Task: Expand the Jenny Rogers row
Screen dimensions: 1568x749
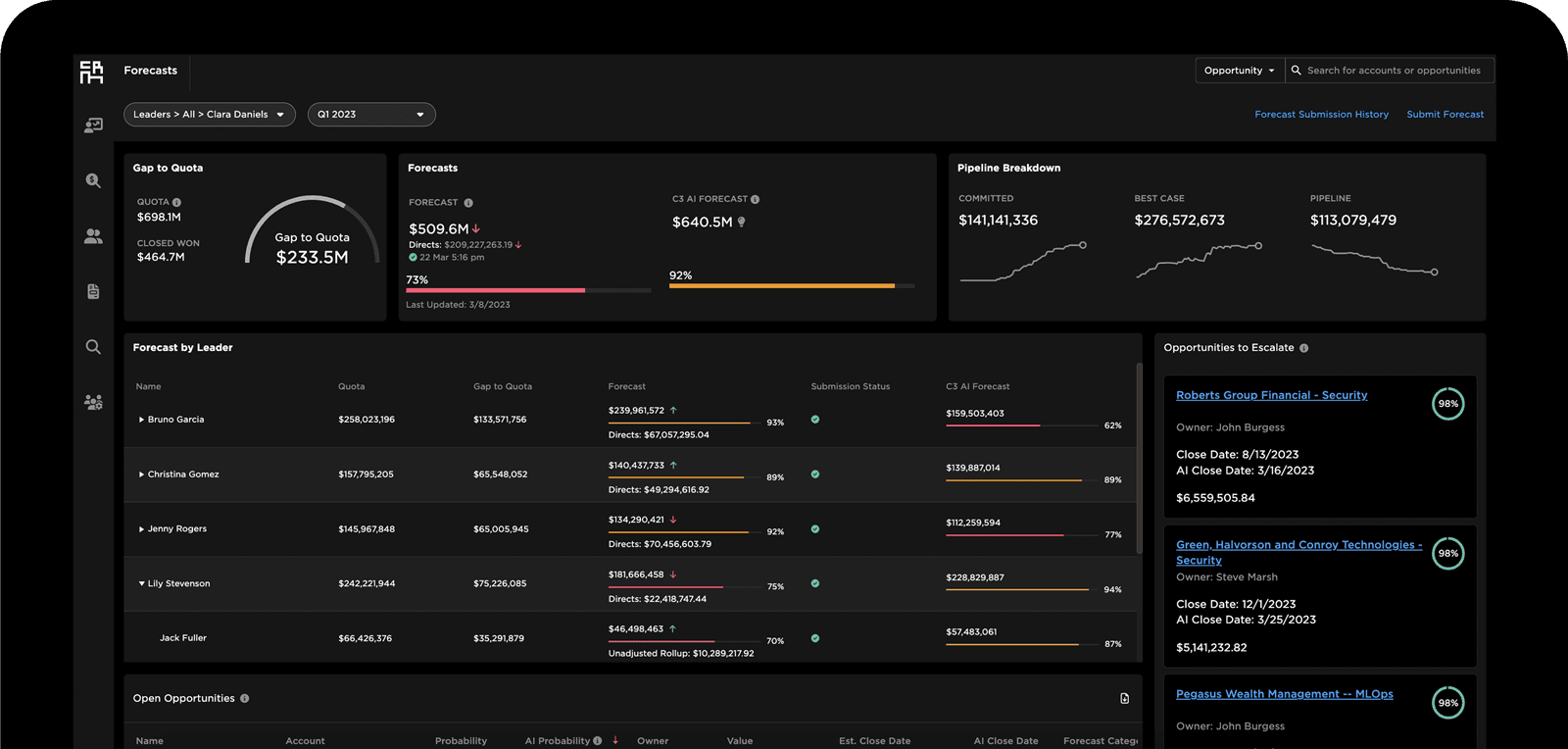Action: pos(141,529)
